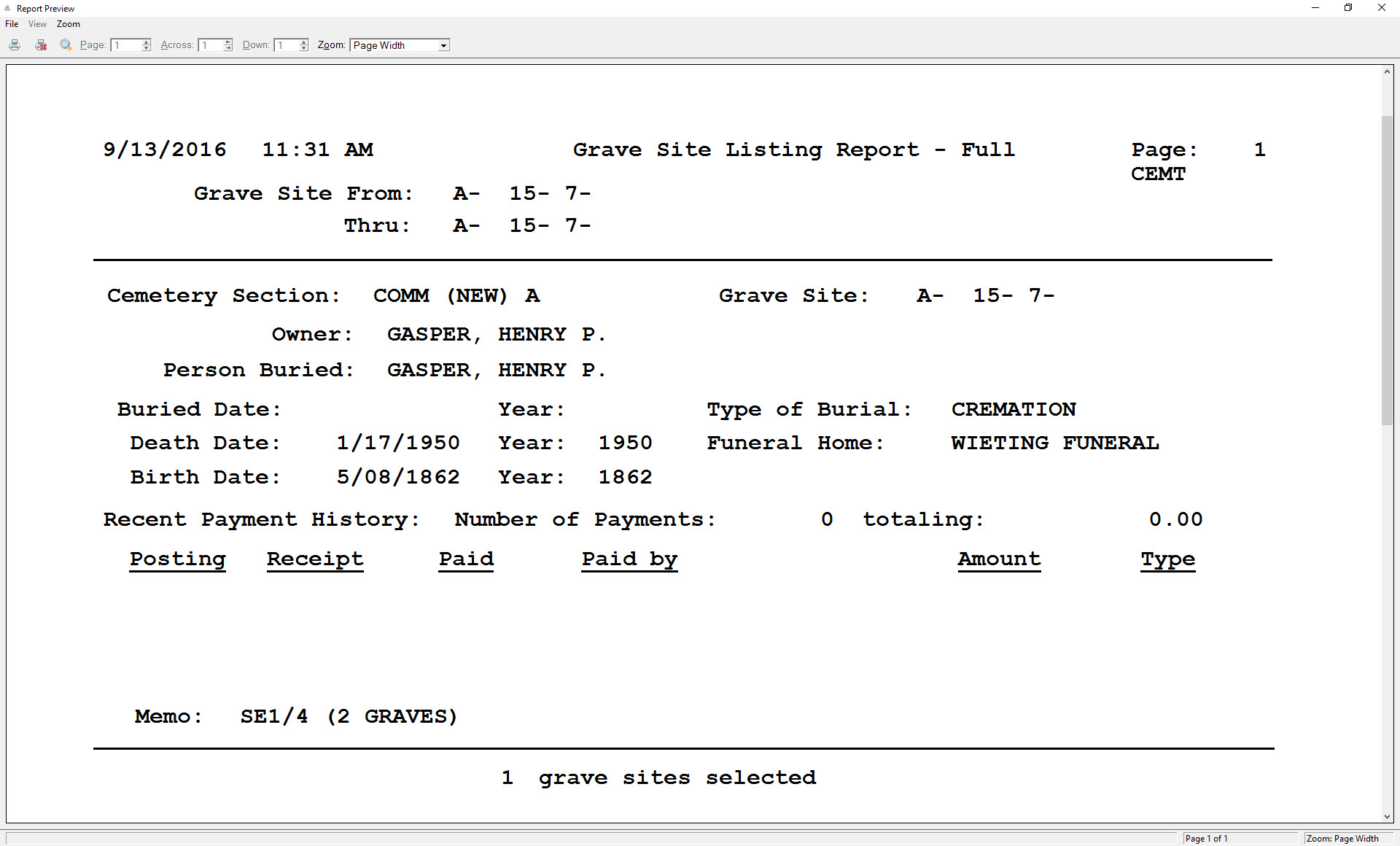Open the File menu

[x=12, y=24]
